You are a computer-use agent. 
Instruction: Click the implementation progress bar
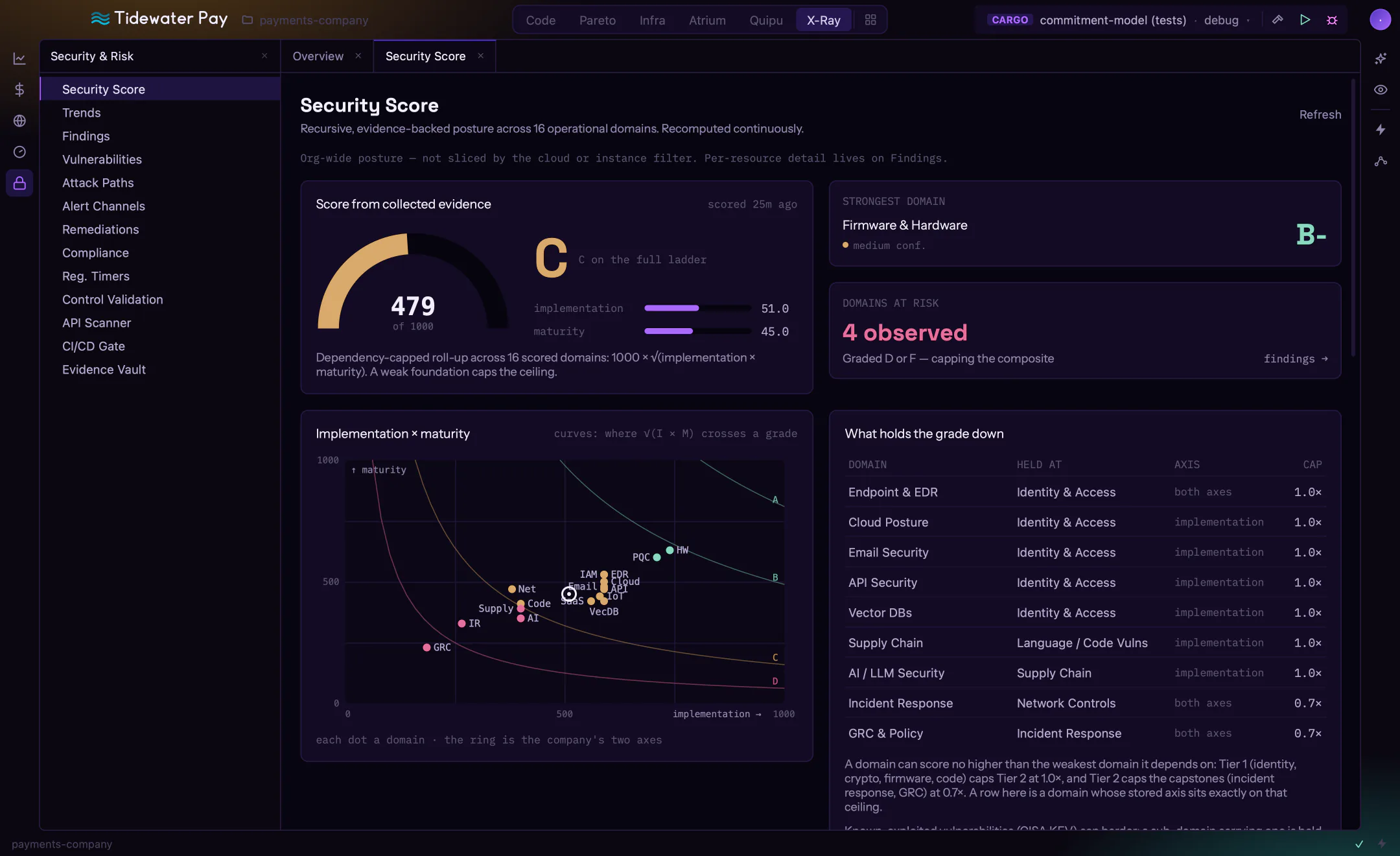tap(698, 308)
